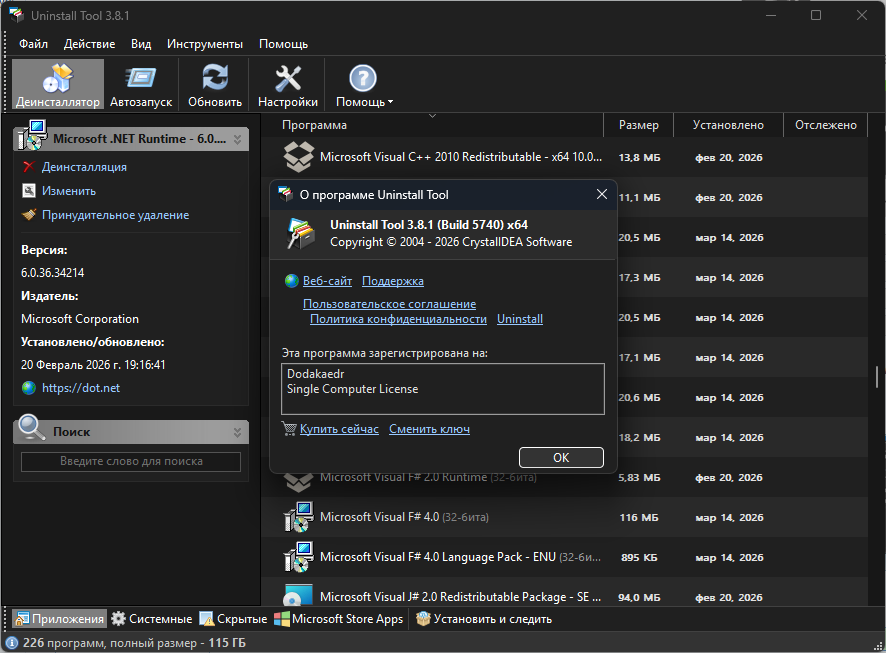The height and width of the screenshot is (653, 886).
Task: Open the Поддержка link
Action: coord(393,281)
